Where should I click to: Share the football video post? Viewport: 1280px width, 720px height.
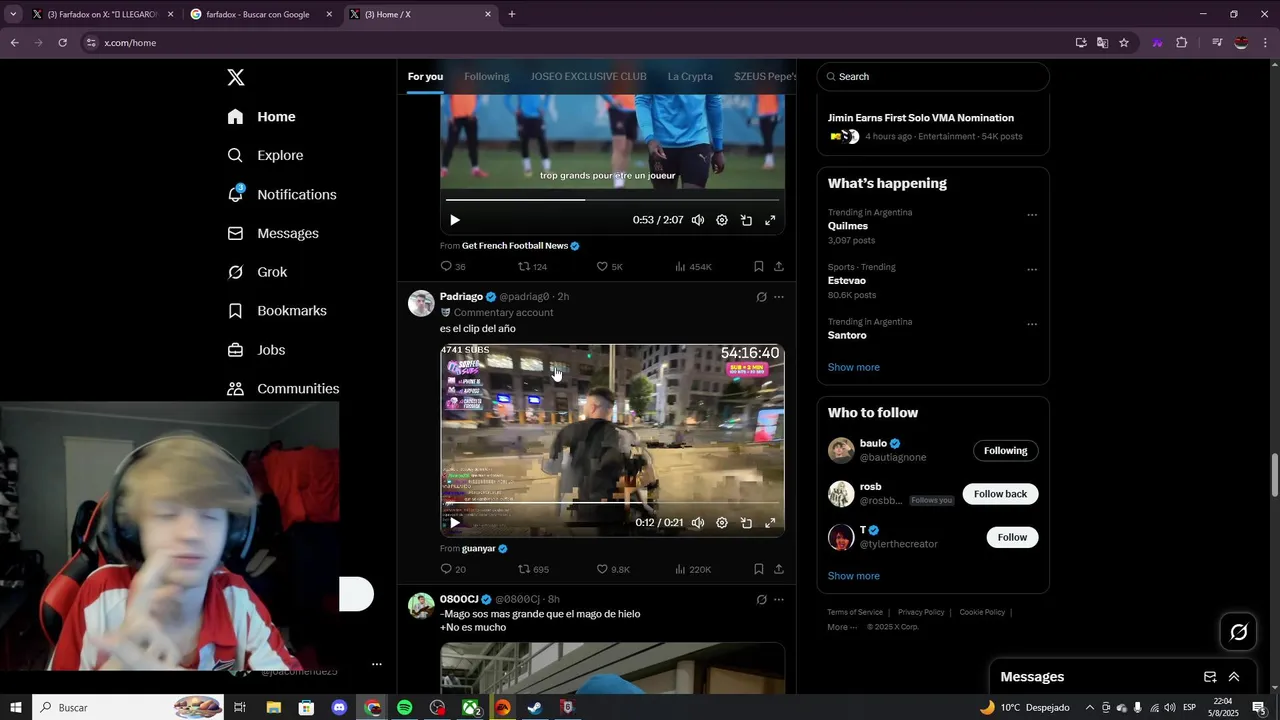(x=778, y=267)
